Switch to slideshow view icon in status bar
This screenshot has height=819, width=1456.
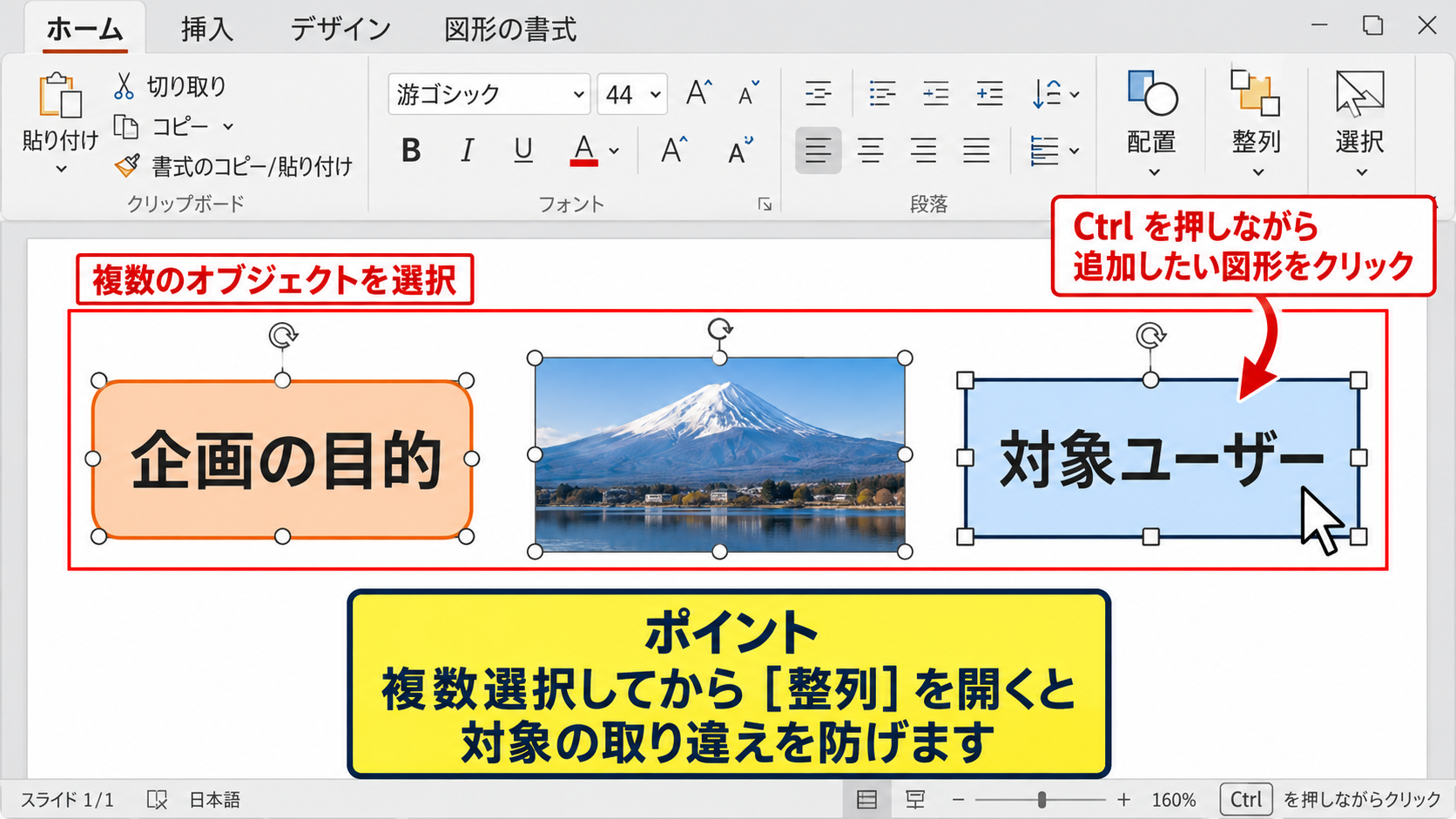pos(915,799)
